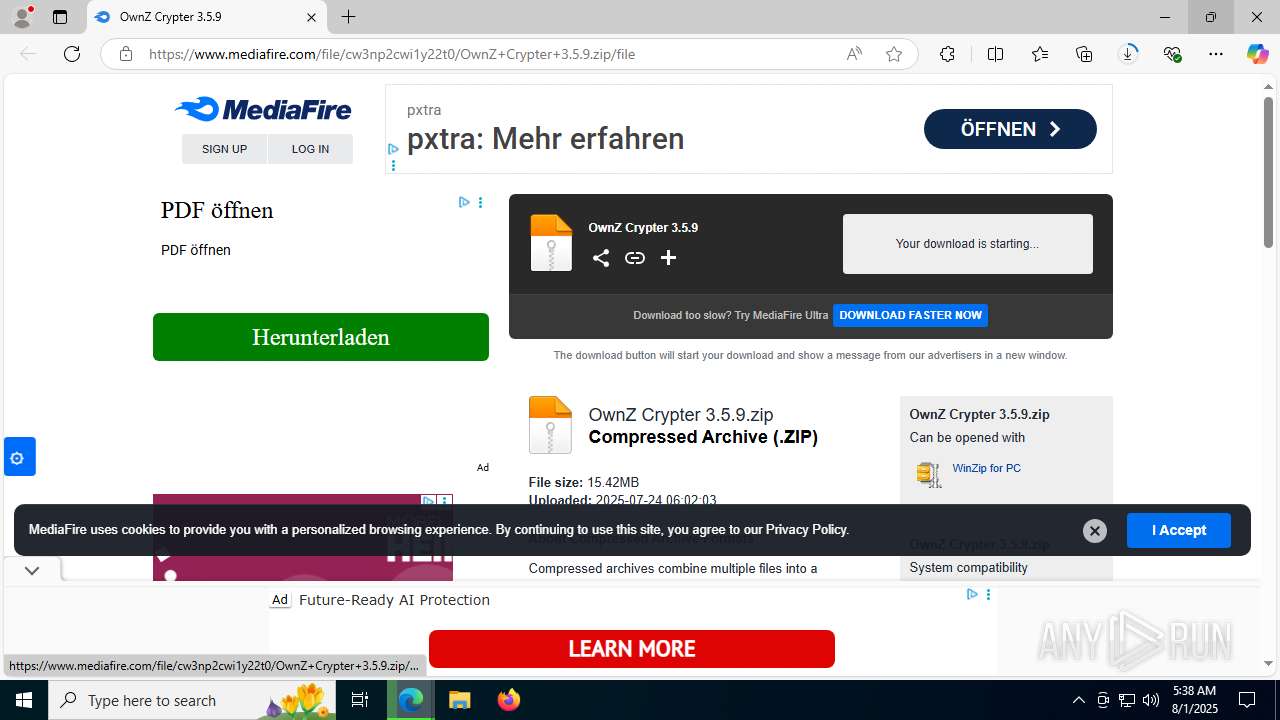Refresh the current page

pos(72,54)
